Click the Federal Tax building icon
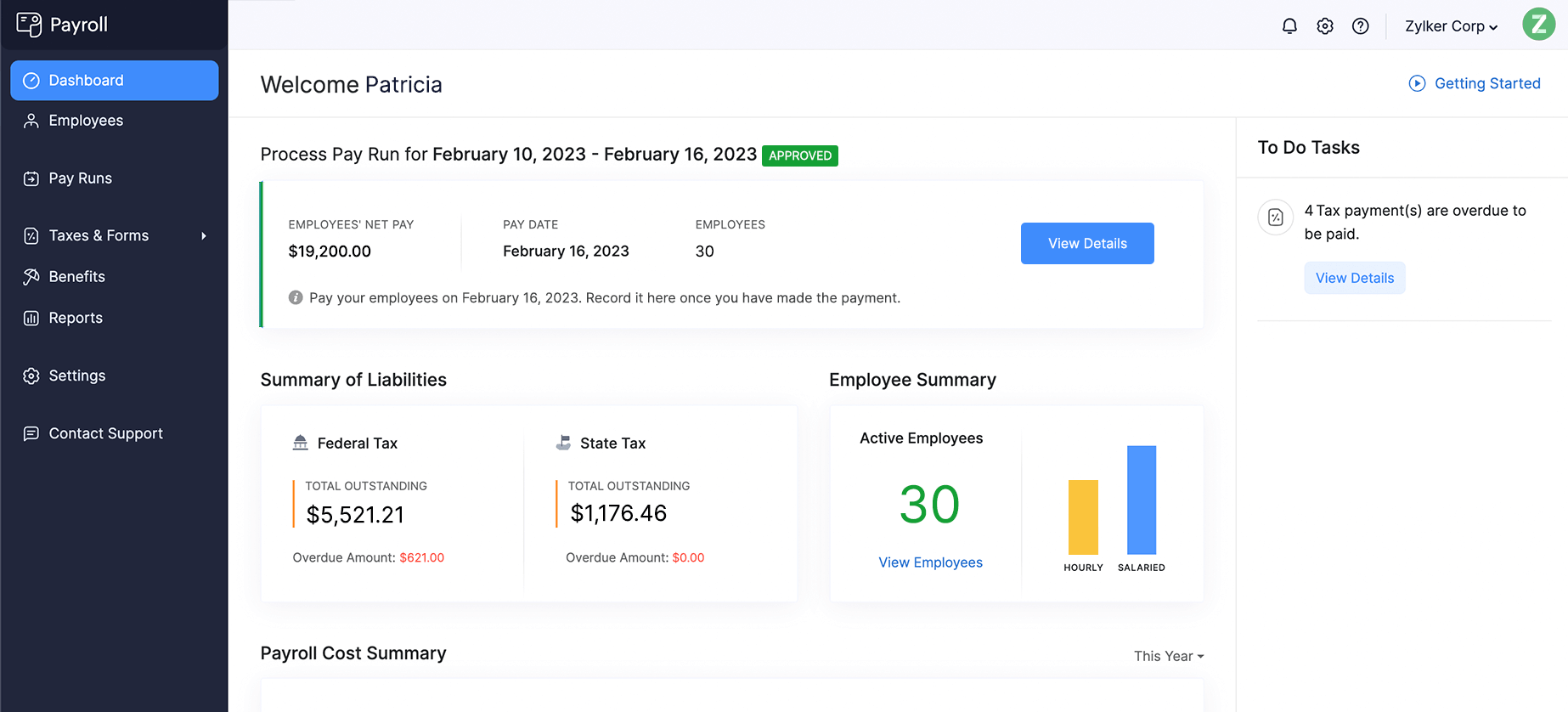The width and height of the screenshot is (1568, 712). [301, 443]
